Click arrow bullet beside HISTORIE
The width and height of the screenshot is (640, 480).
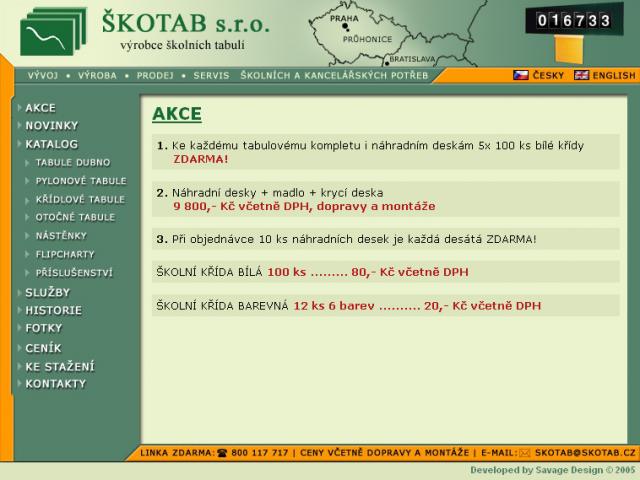point(20,310)
